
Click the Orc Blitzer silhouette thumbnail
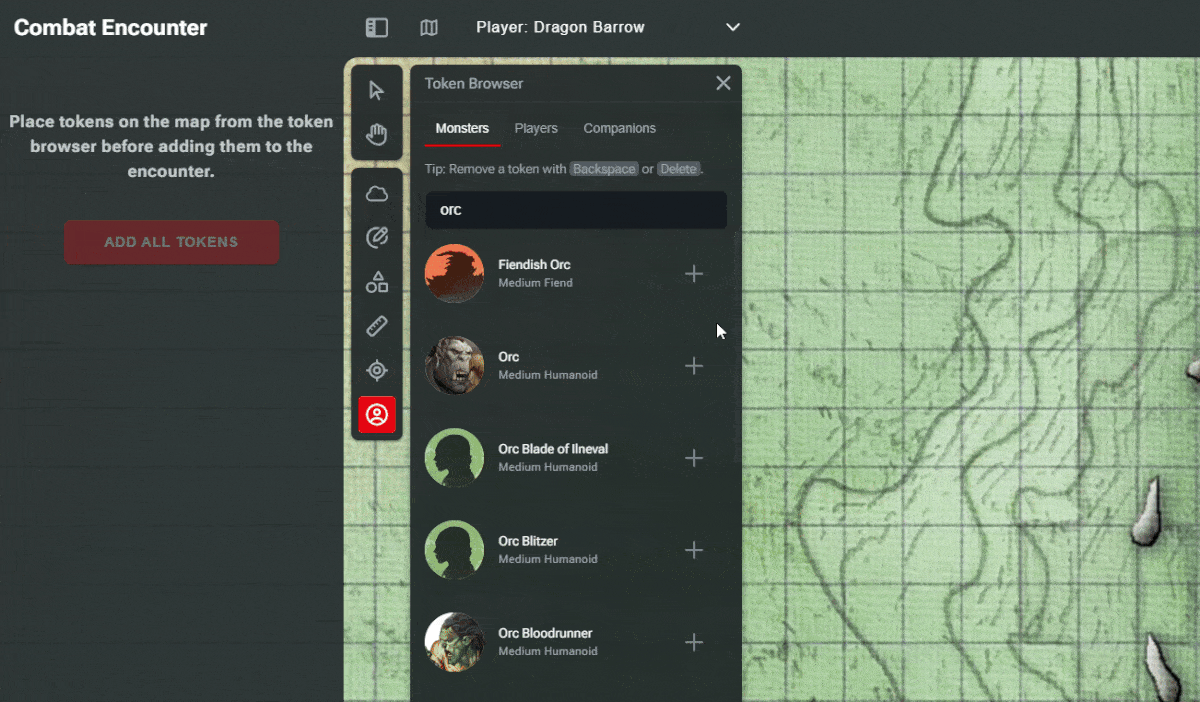454,550
